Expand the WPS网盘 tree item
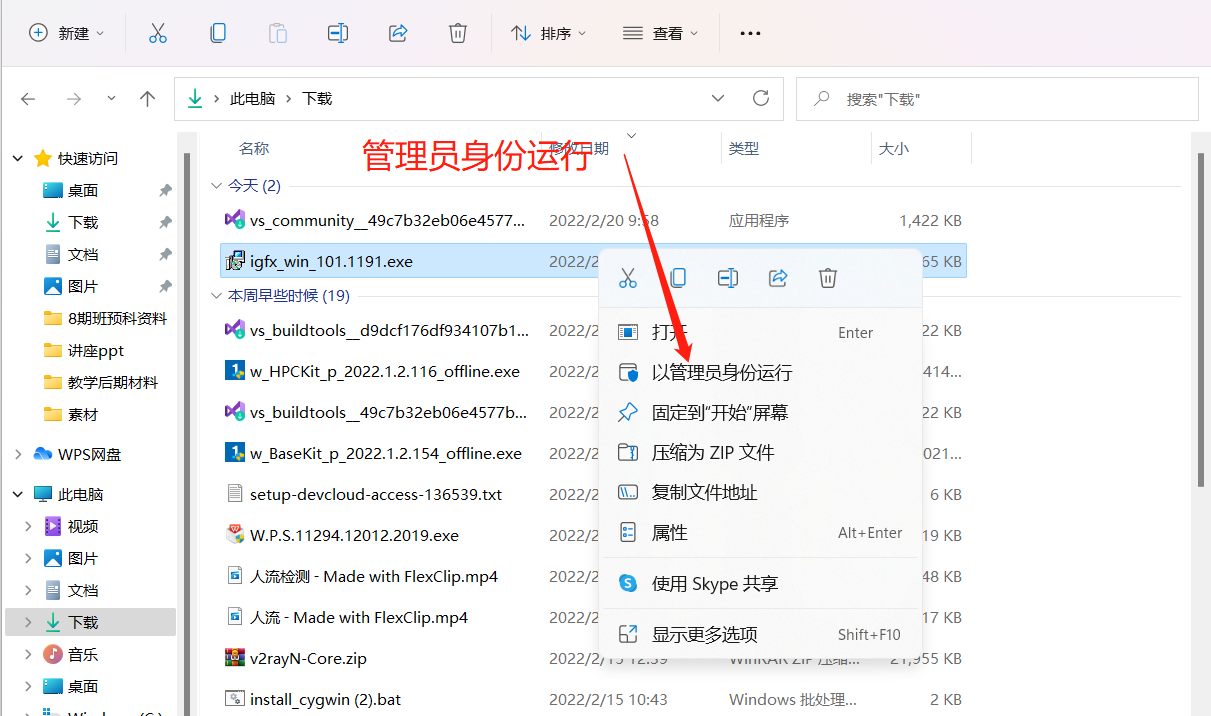Viewport: 1211px width, 716px height. point(17,454)
